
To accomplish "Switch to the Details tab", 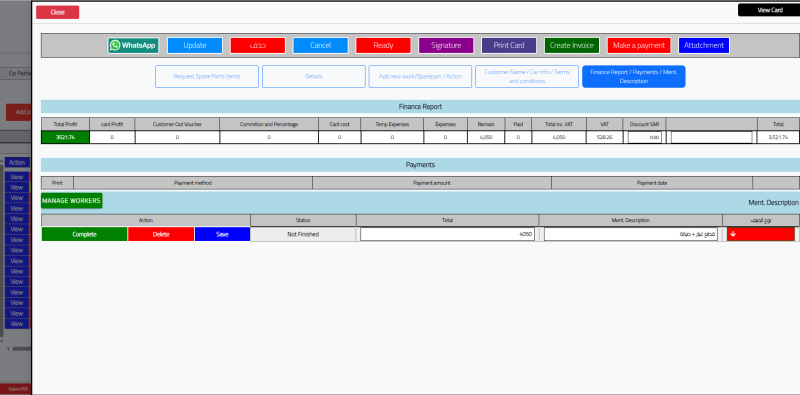I will click(314, 77).
